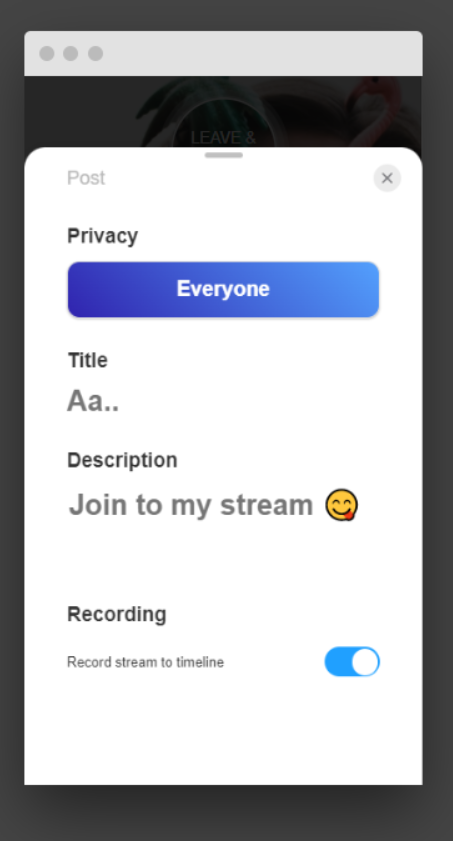
Task: Open the Everyone privacy selector
Action: point(224,290)
